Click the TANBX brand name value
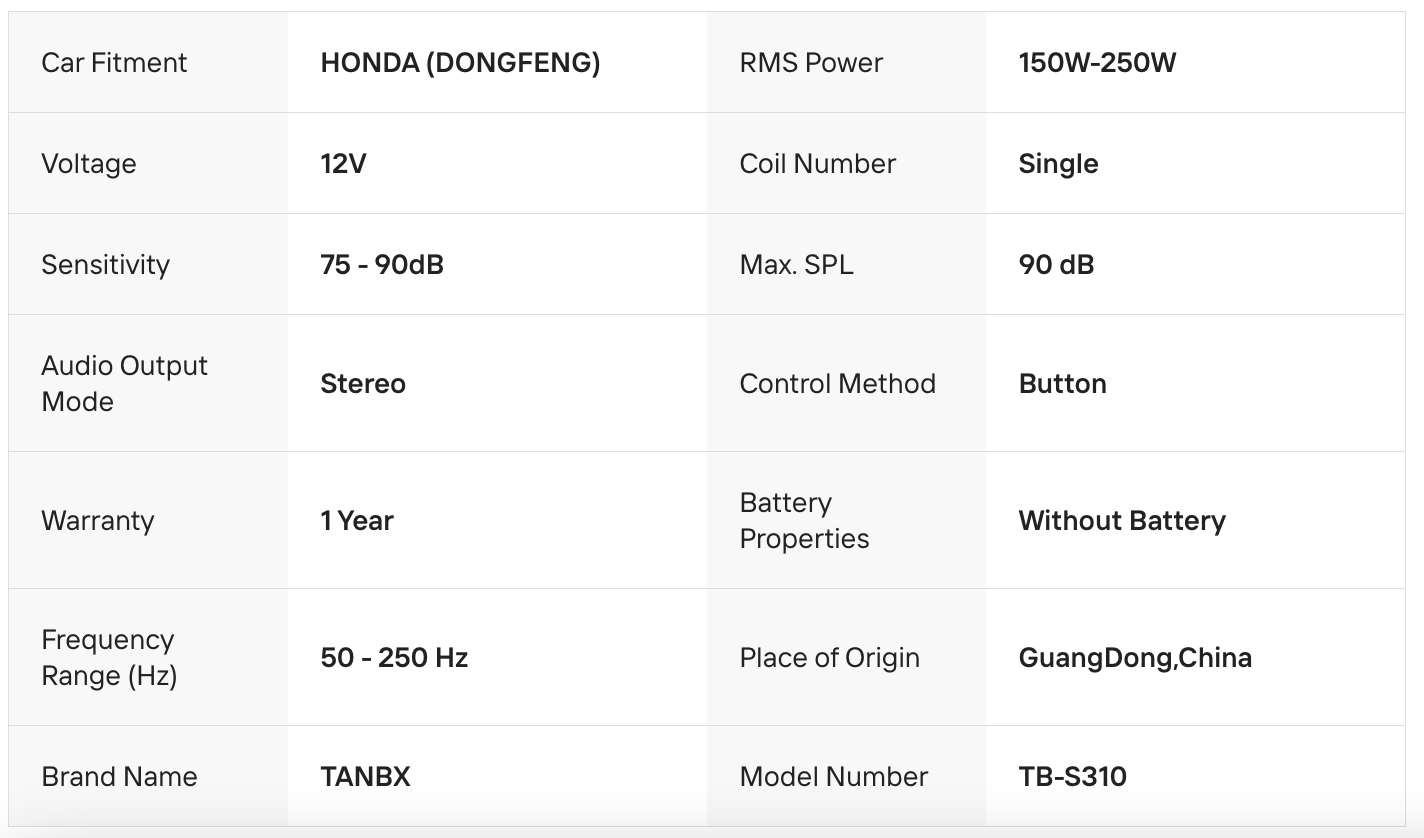The height and width of the screenshot is (838, 1424). [365, 777]
